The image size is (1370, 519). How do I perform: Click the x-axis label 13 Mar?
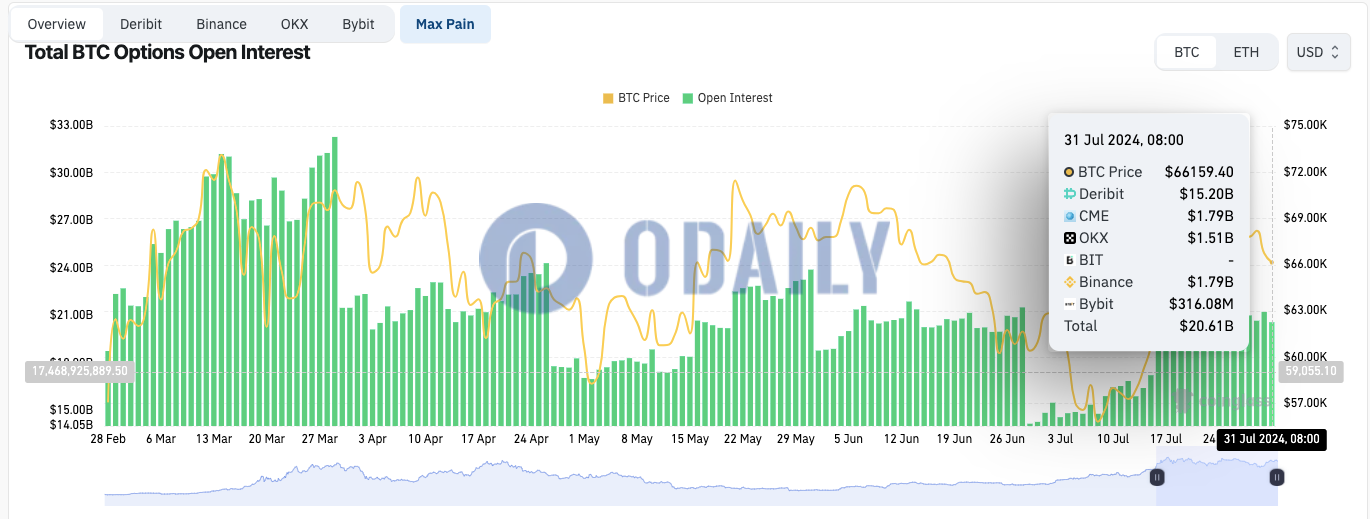tap(214, 439)
